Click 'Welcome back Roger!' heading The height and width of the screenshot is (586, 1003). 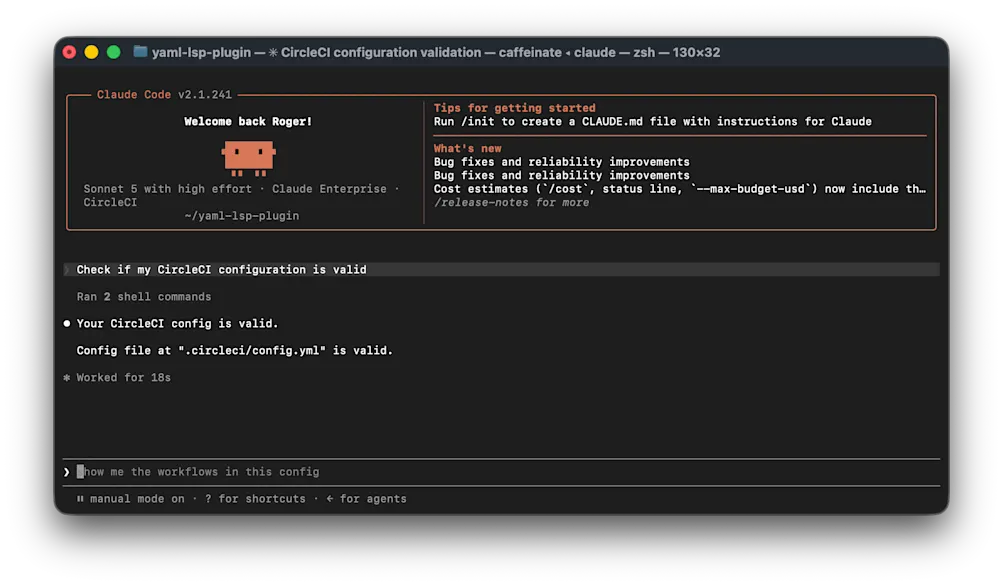click(x=248, y=122)
